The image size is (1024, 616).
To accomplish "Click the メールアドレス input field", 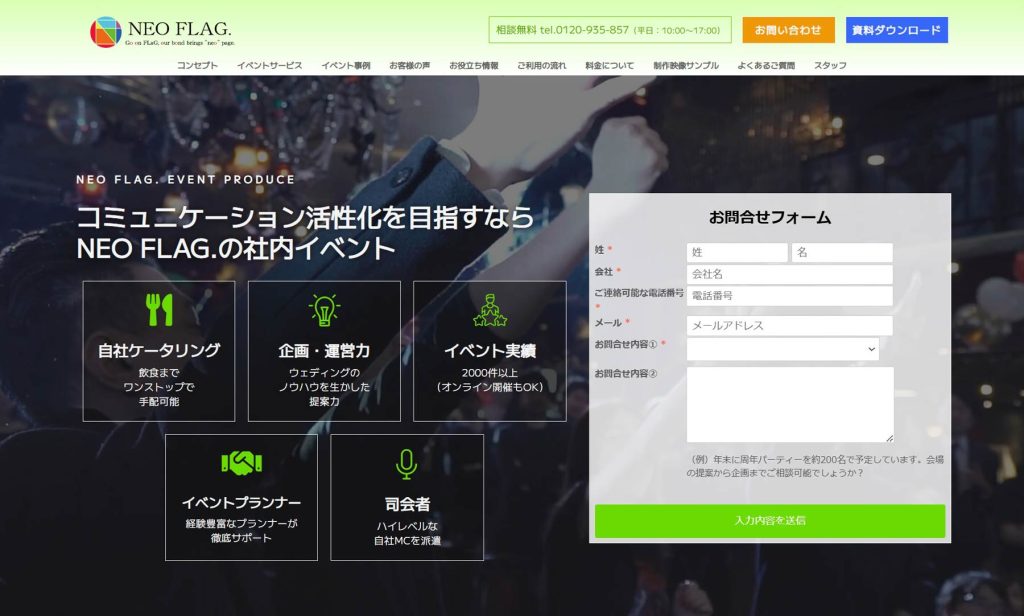I will pos(790,325).
